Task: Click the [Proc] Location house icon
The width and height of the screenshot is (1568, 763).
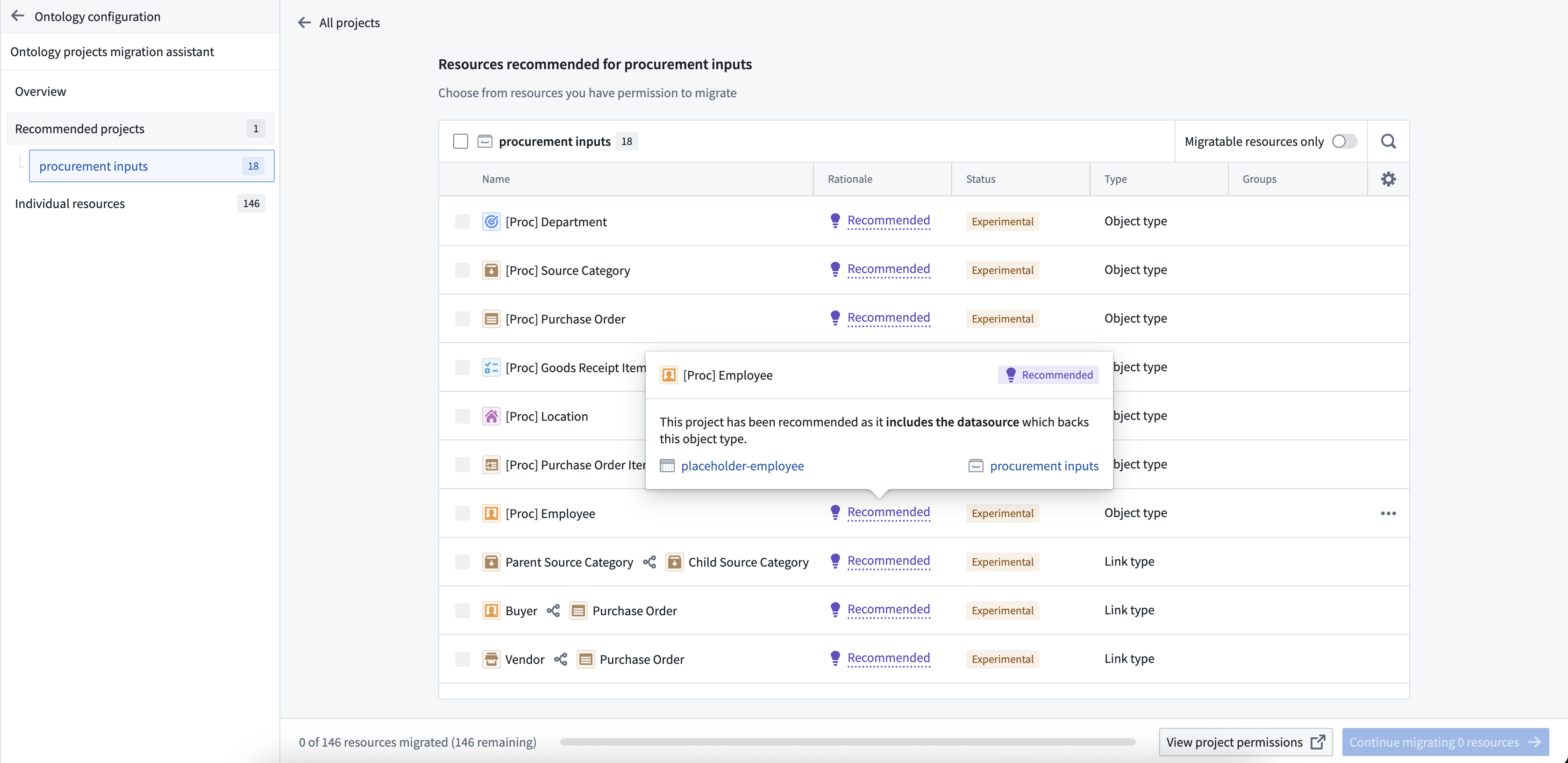Action: [x=491, y=416]
